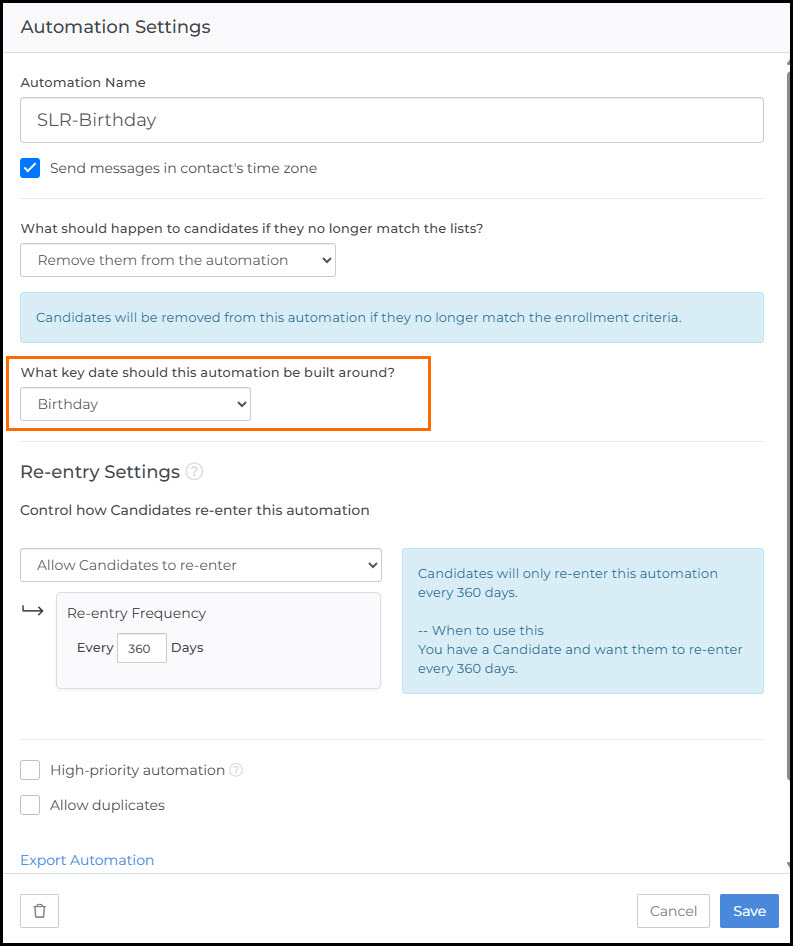This screenshot has height=946, width=793.
Task: Click the High-priority automation help icon
Action: point(236,770)
